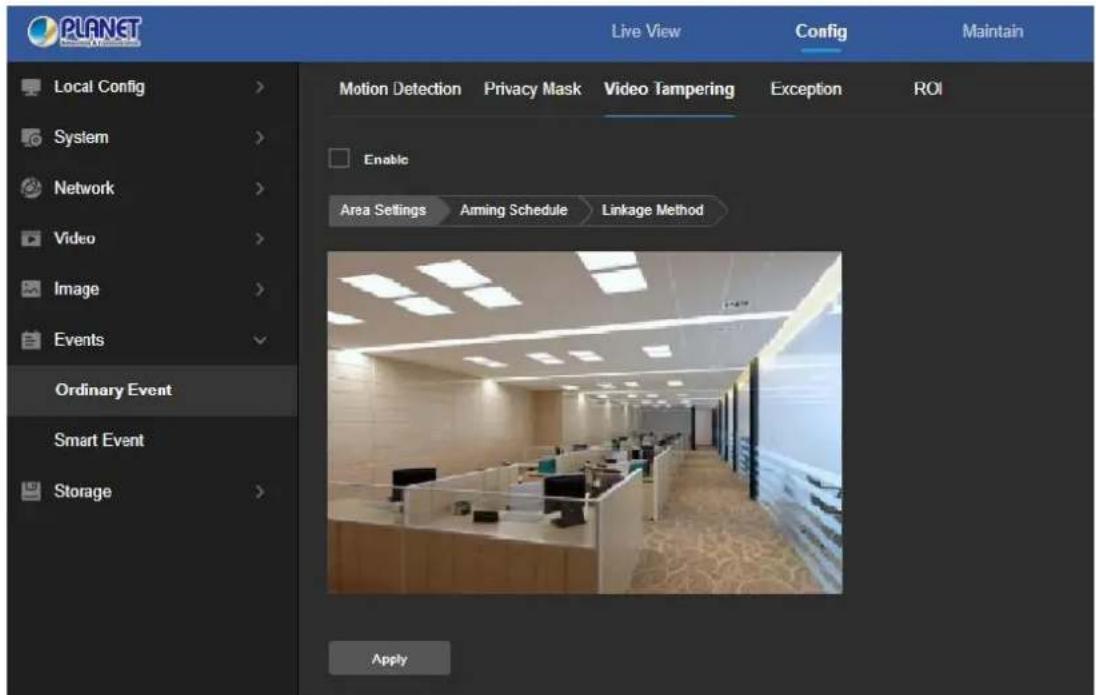Go to Arming Schedule step

pos(514,210)
